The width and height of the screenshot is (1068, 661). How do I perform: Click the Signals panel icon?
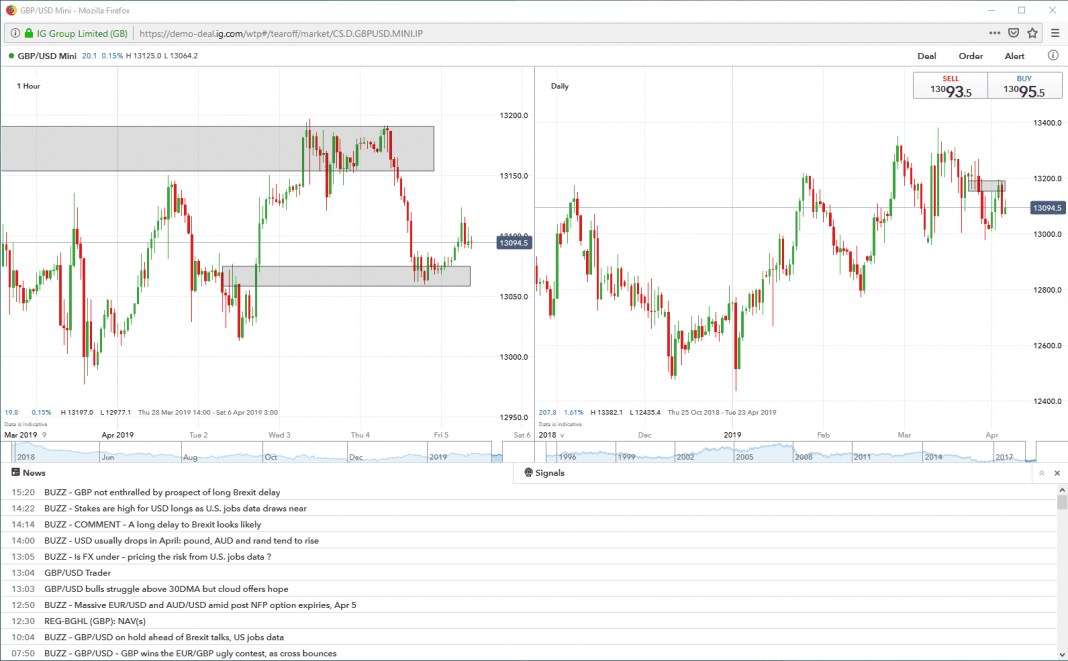tap(528, 473)
